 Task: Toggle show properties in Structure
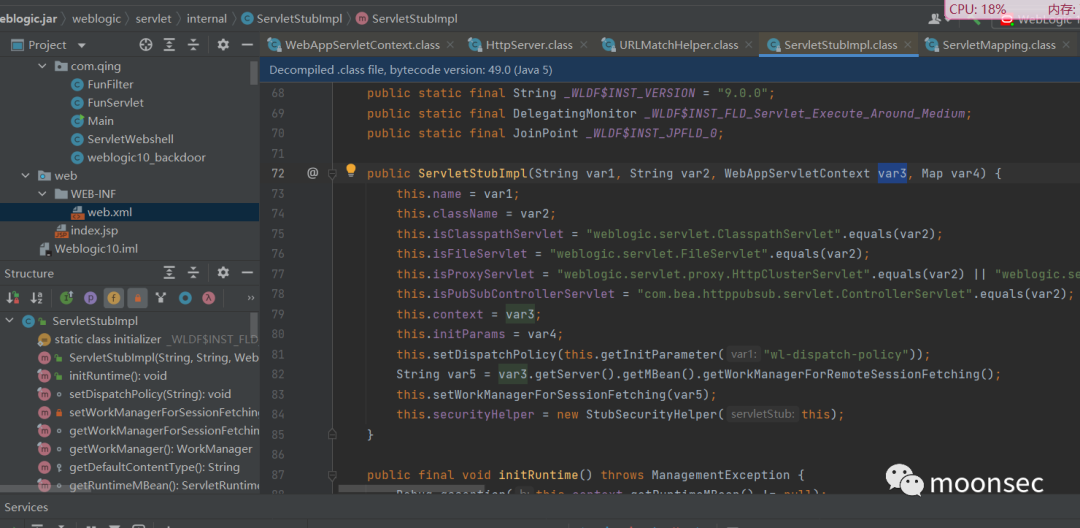90,298
